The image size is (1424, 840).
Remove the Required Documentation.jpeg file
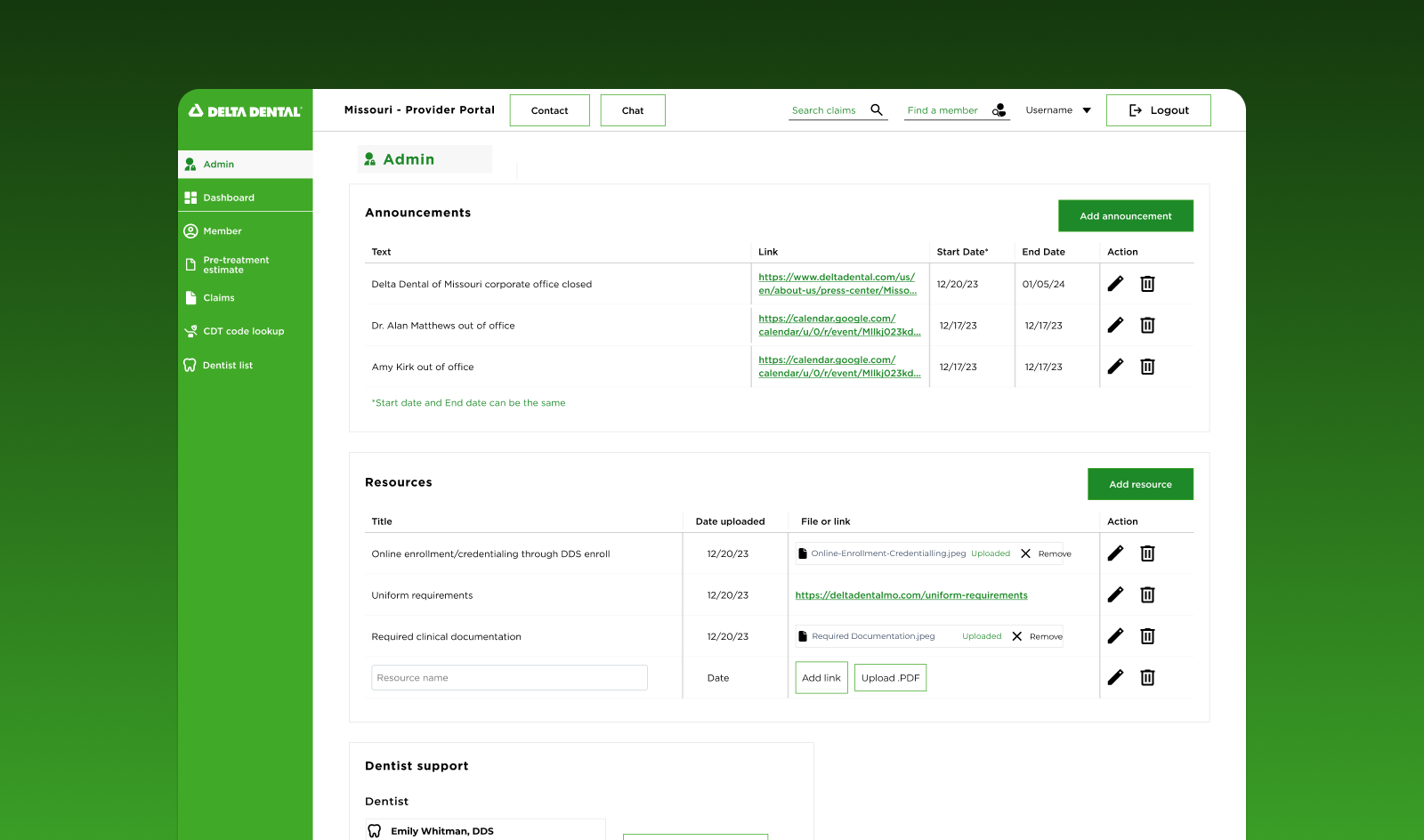pos(1037,636)
